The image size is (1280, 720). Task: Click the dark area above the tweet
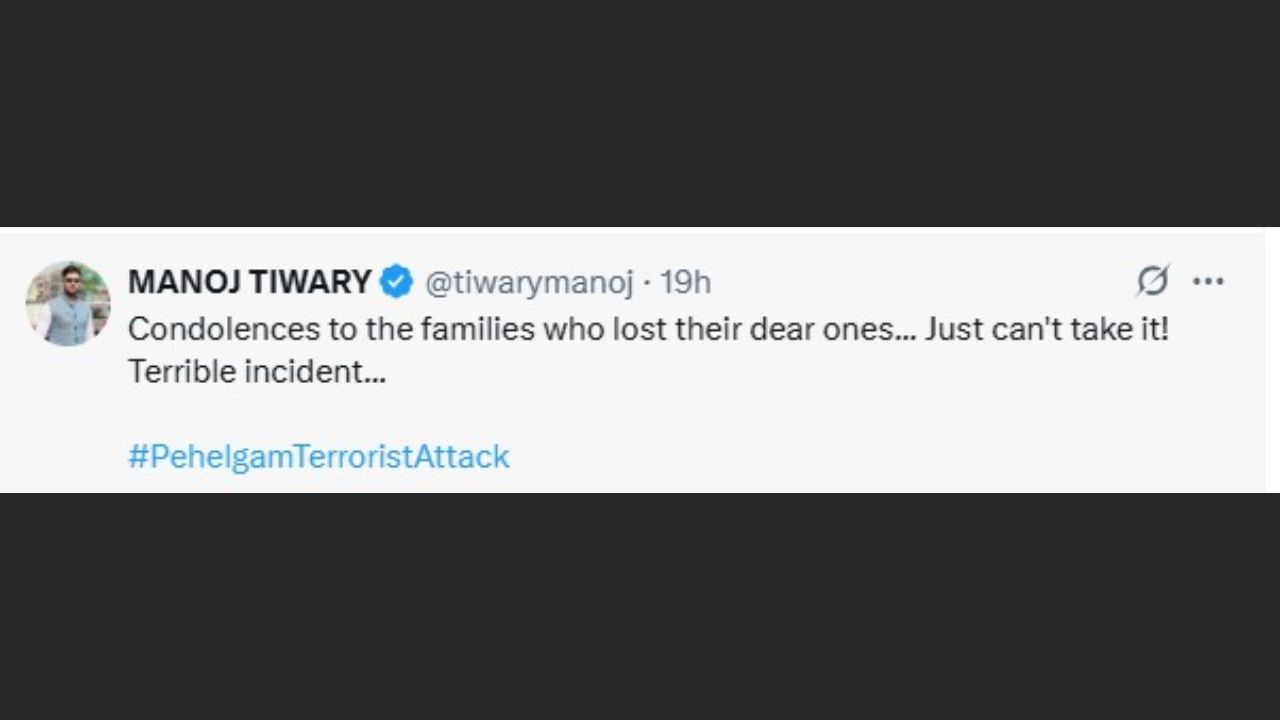(640, 110)
